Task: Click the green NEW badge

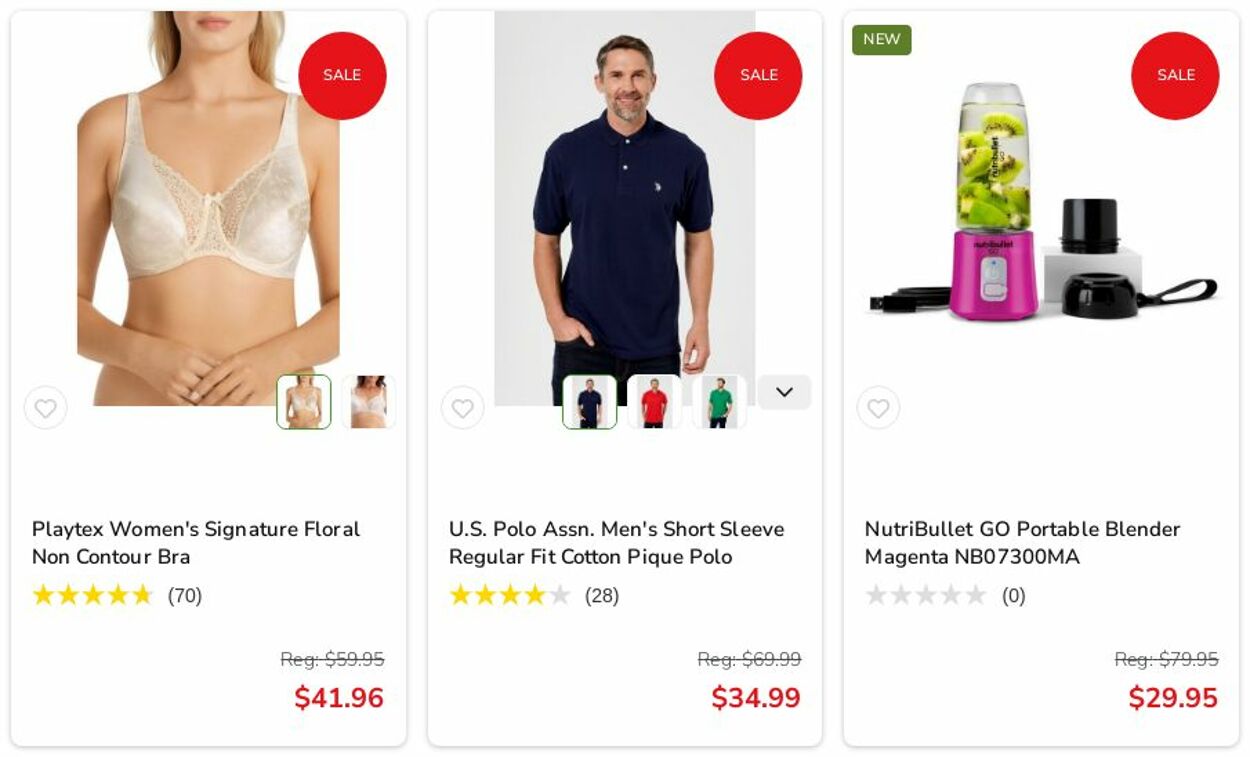Action: (882, 40)
